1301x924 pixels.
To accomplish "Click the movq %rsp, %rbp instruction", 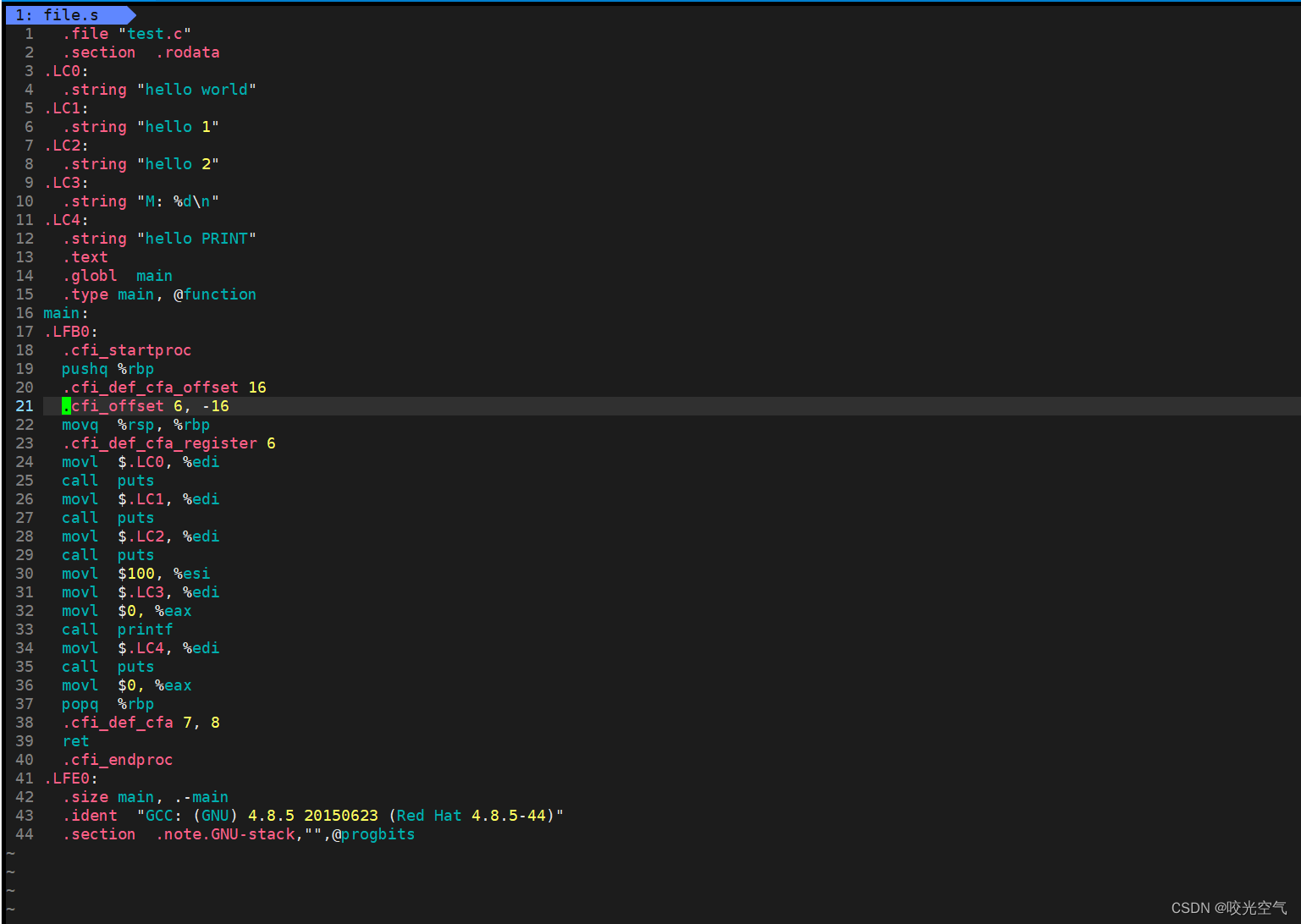I will click(135, 425).
